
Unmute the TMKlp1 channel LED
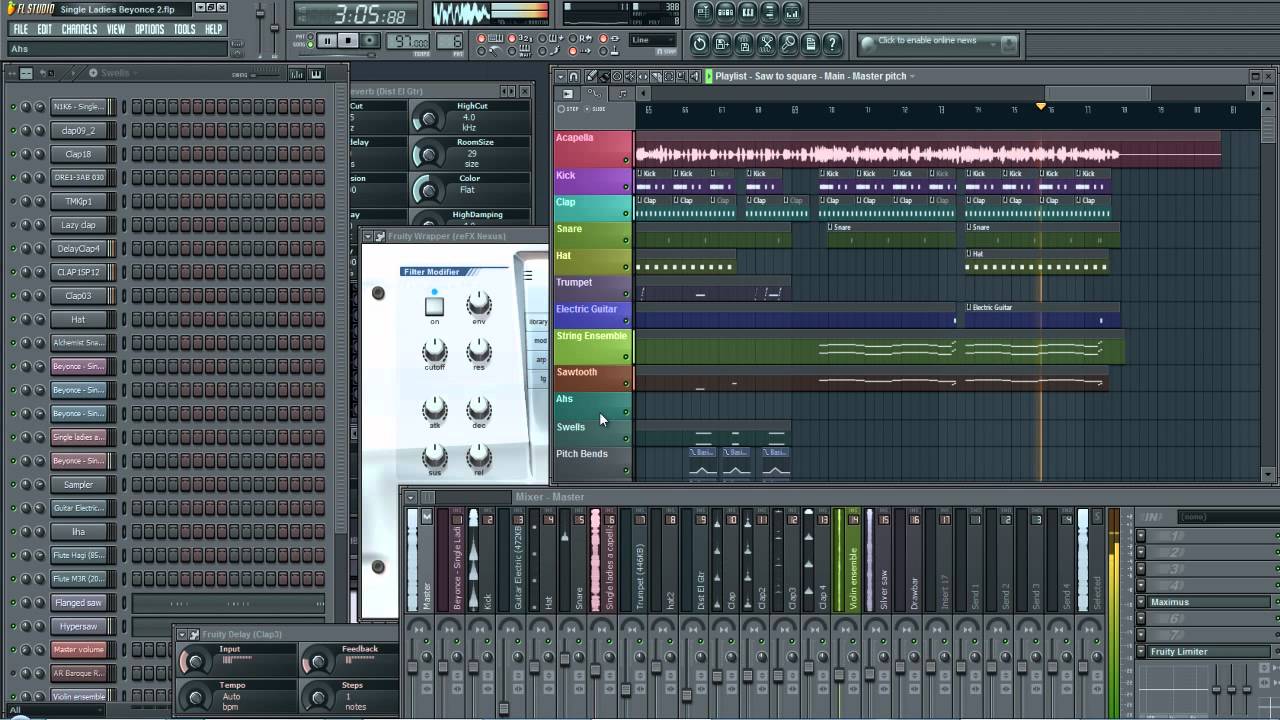(x=13, y=202)
